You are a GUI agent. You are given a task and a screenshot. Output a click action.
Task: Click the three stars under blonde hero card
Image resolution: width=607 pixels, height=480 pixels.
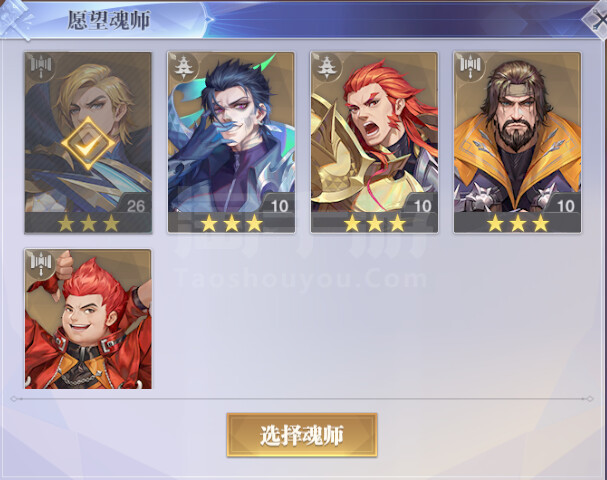pos(88,223)
